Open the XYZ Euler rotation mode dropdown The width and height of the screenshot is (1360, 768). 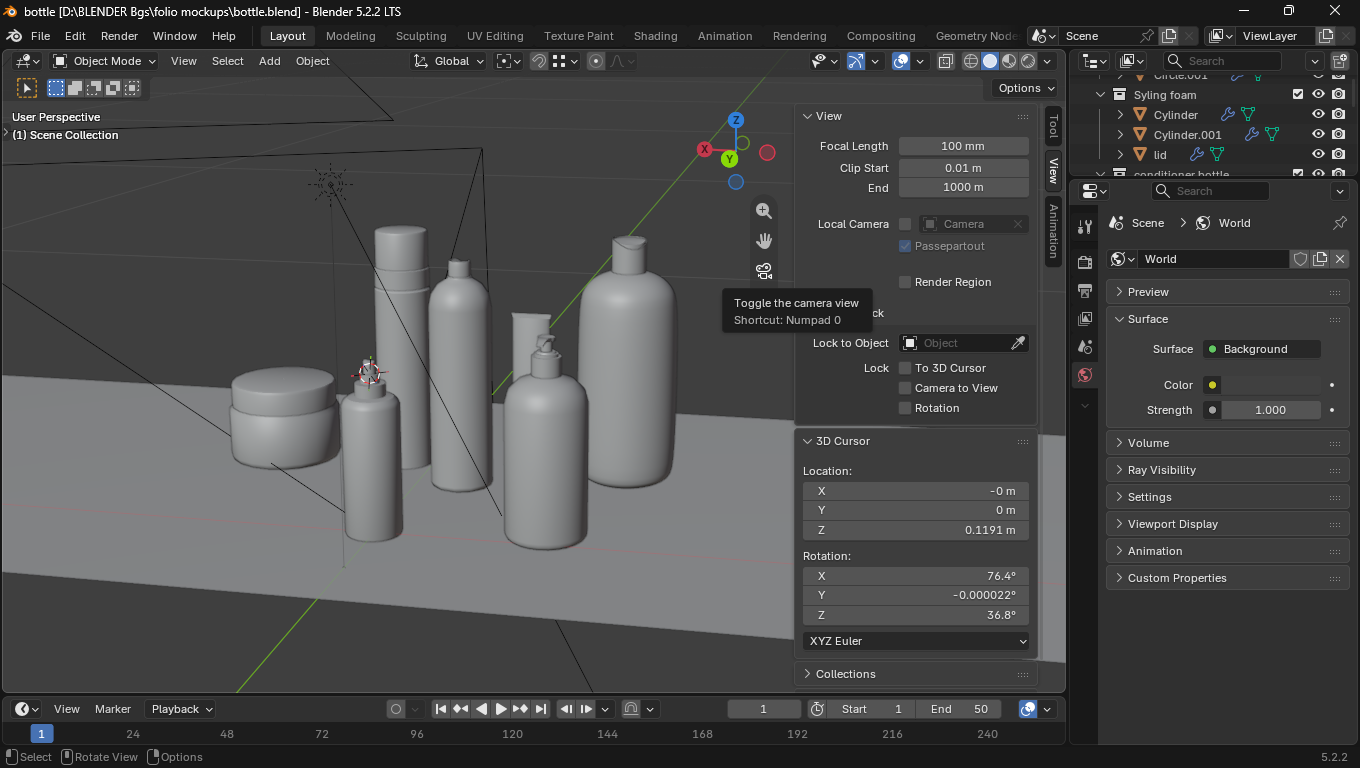tap(916, 641)
